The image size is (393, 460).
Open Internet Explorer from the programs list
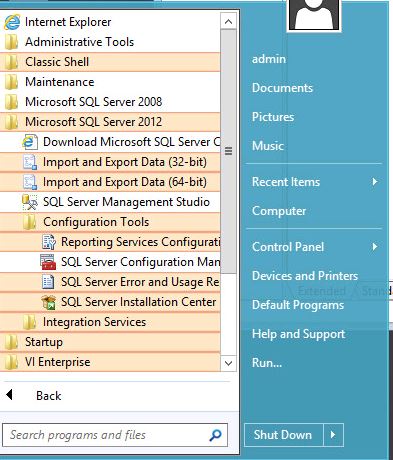pos(68,22)
